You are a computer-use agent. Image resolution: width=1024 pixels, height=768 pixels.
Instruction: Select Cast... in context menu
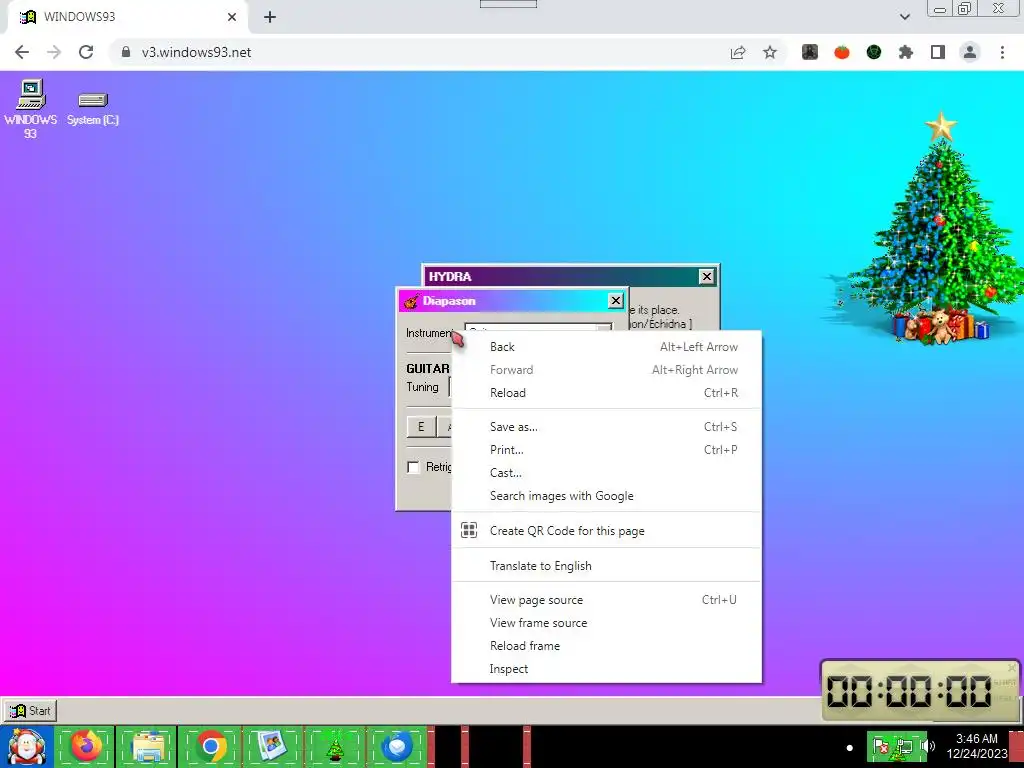pos(607,472)
